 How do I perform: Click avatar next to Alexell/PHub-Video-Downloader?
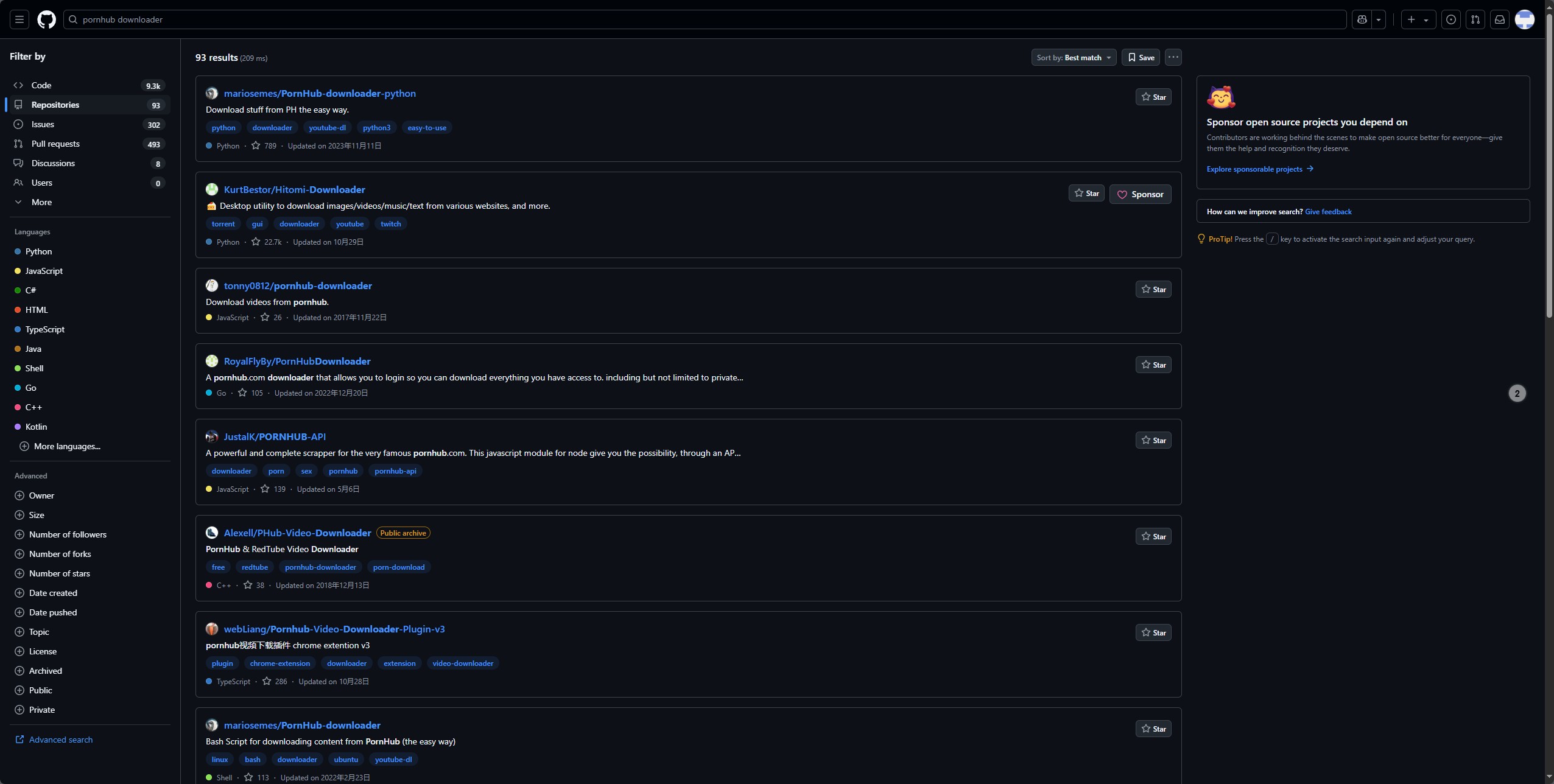click(x=212, y=533)
